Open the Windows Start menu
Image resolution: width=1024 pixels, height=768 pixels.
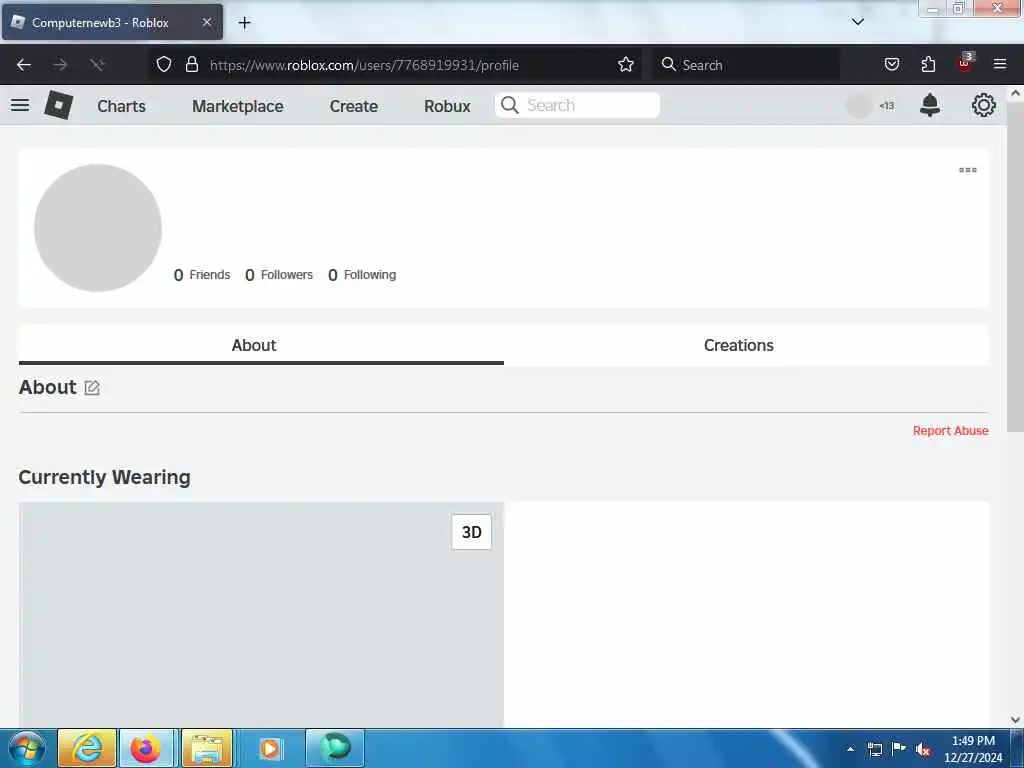point(27,748)
